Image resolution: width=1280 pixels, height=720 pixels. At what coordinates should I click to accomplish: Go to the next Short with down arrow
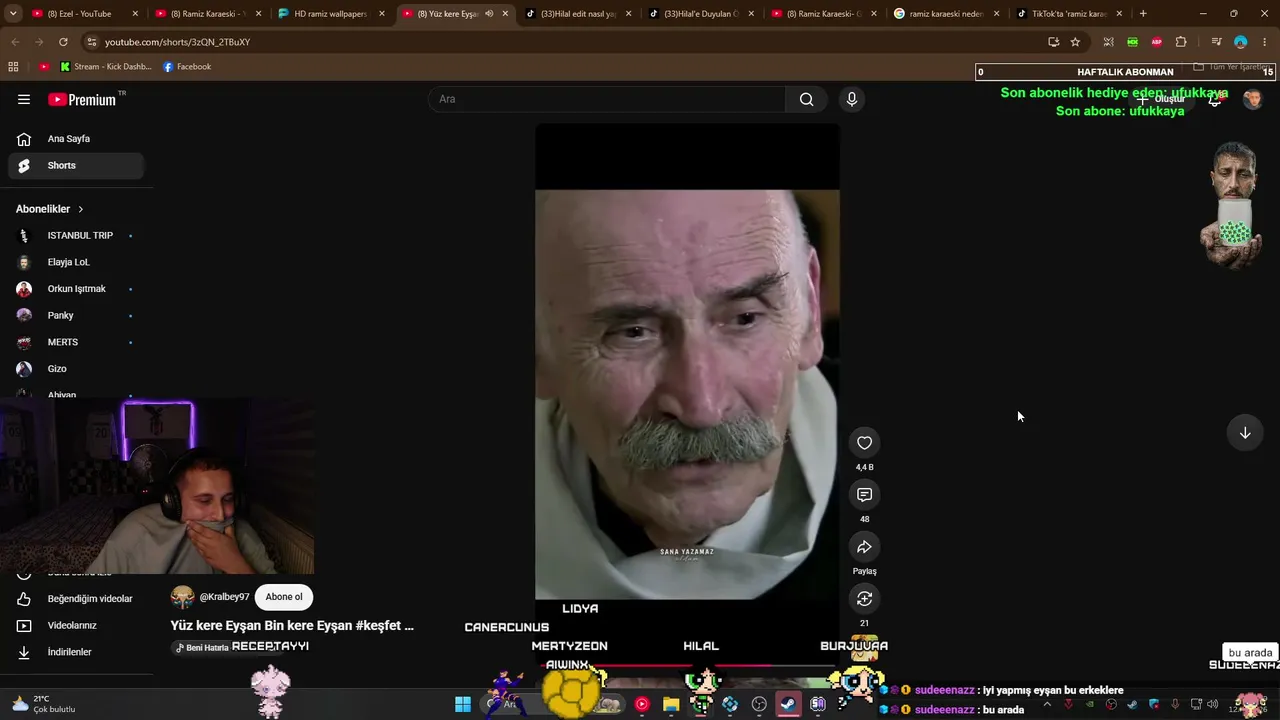click(x=1245, y=433)
